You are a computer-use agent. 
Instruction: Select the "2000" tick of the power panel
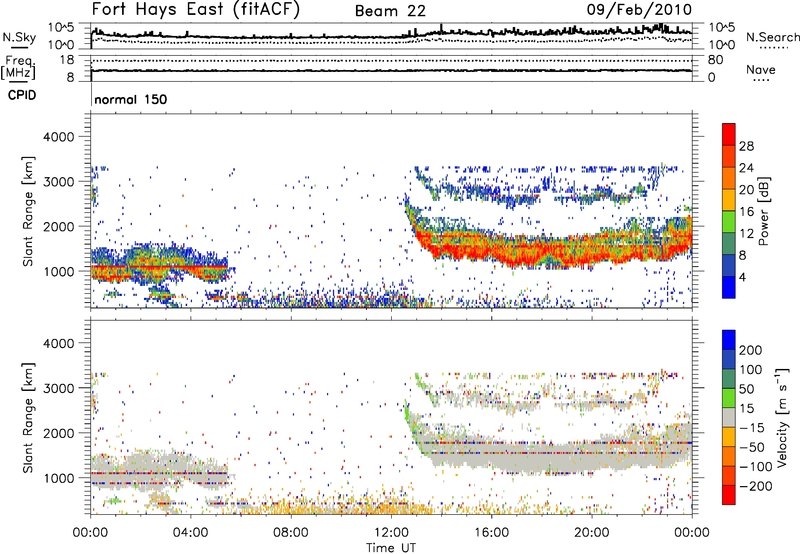tap(59, 226)
